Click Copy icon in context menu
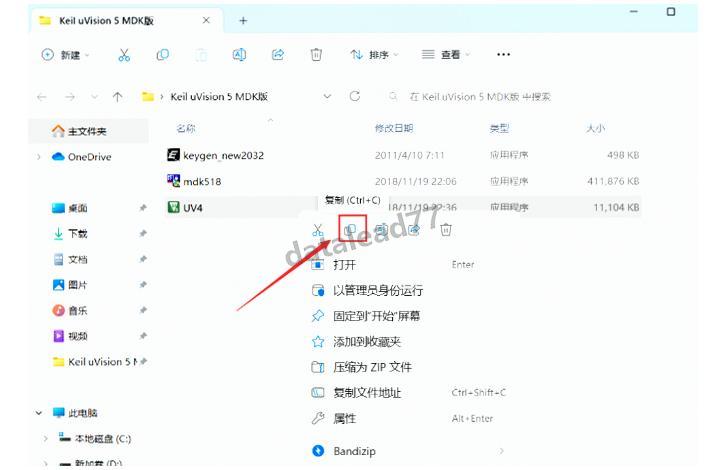 click(x=350, y=229)
